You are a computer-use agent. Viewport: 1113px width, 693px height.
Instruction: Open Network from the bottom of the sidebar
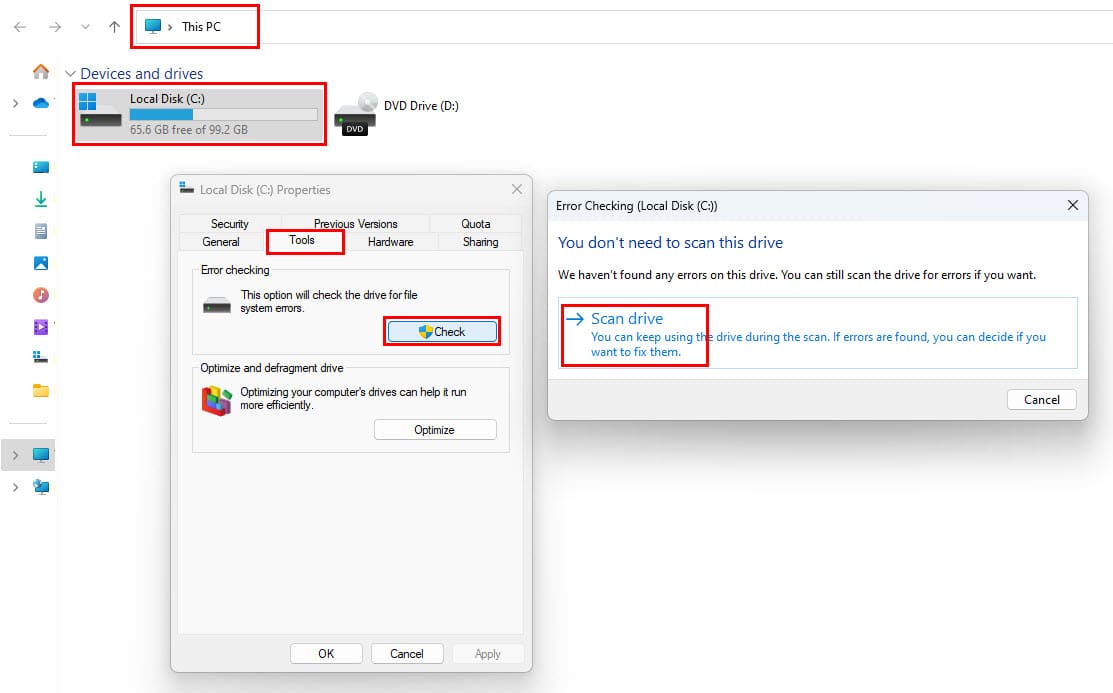click(40, 487)
